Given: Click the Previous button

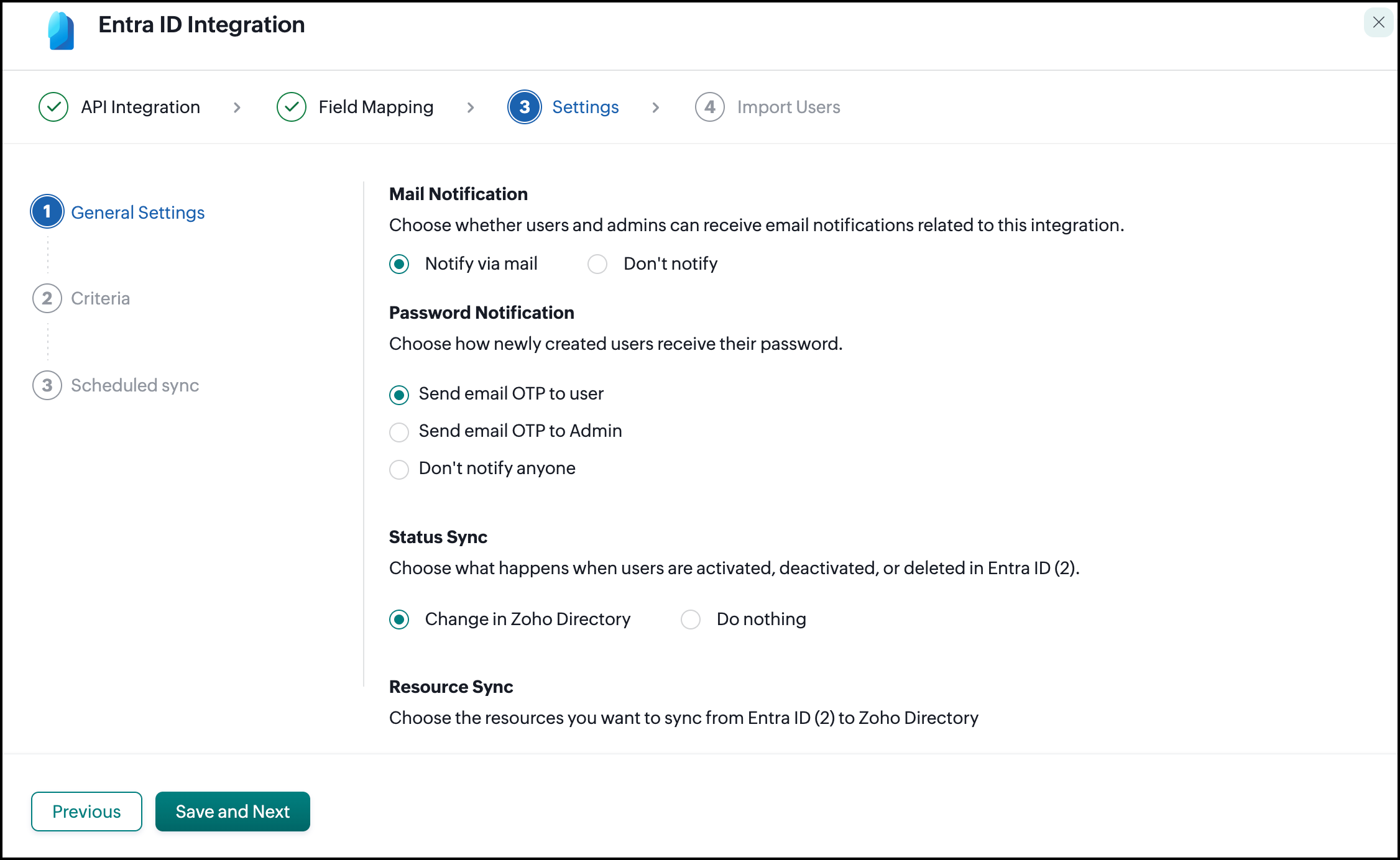Looking at the screenshot, I should tap(86, 811).
